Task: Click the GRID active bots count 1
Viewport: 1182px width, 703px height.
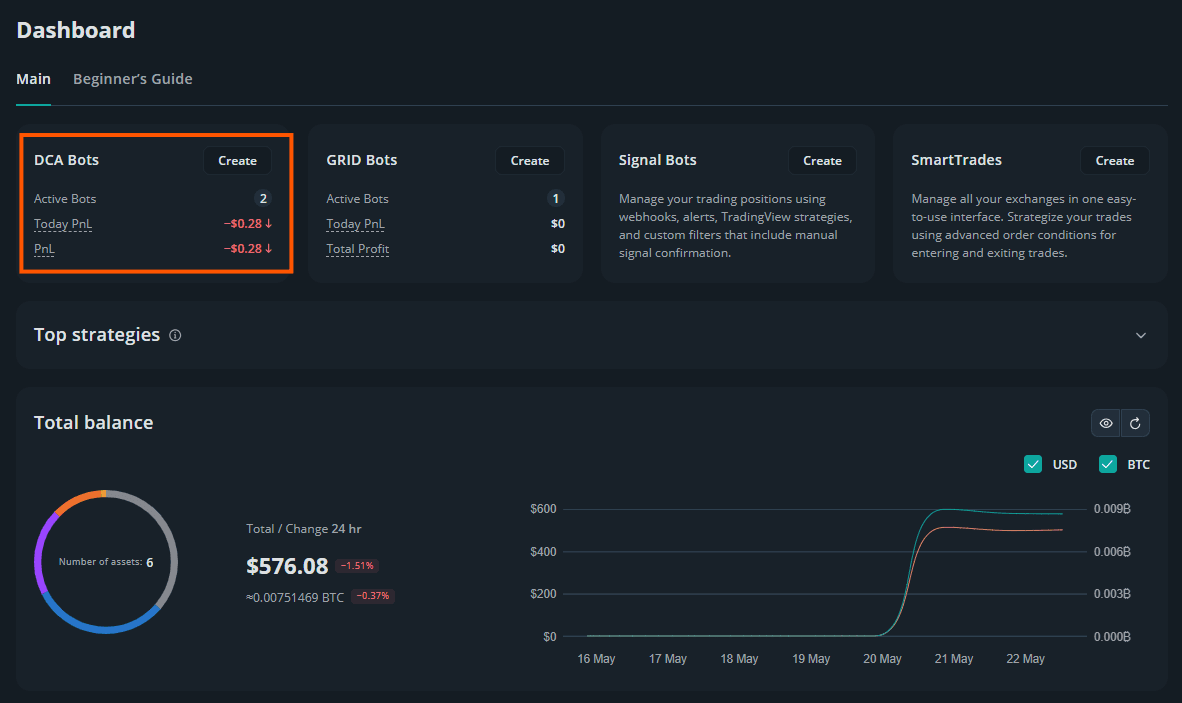Action: coord(556,198)
